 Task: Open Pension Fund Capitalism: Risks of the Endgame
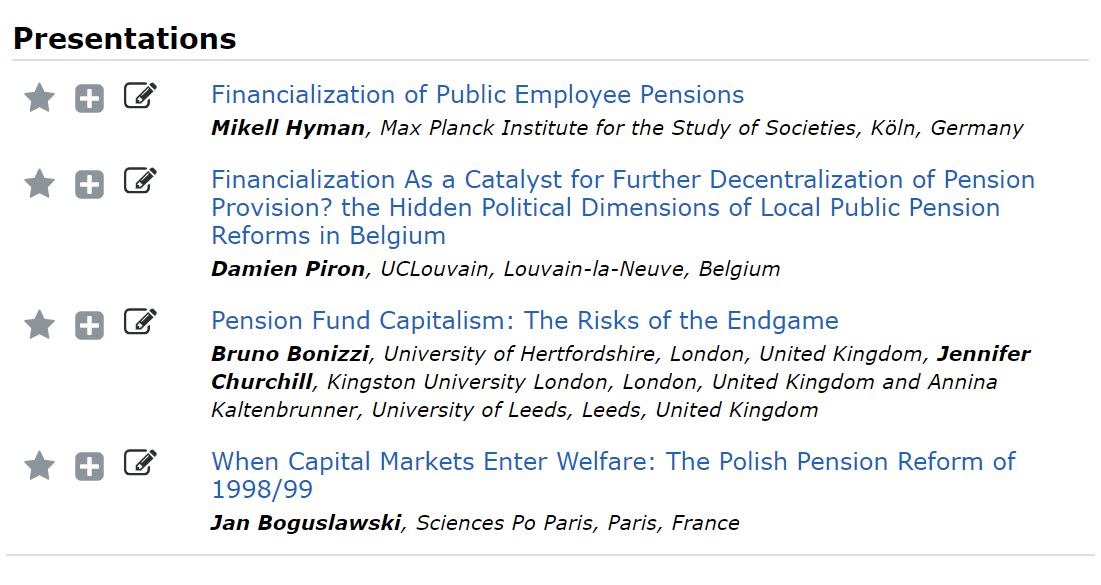(x=524, y=321)
